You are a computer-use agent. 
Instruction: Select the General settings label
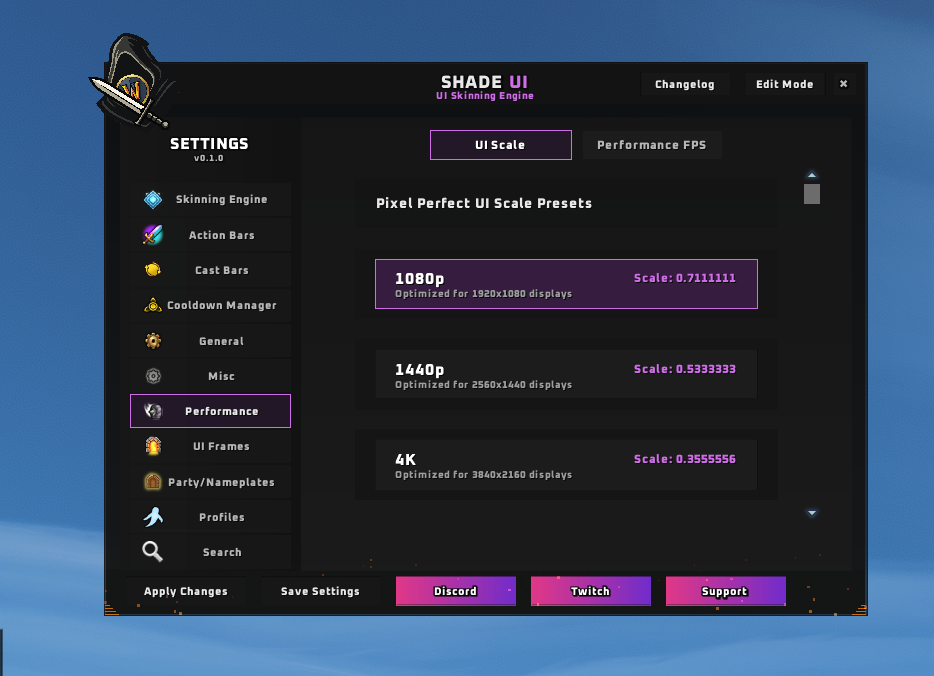click(x=222, y=341)
